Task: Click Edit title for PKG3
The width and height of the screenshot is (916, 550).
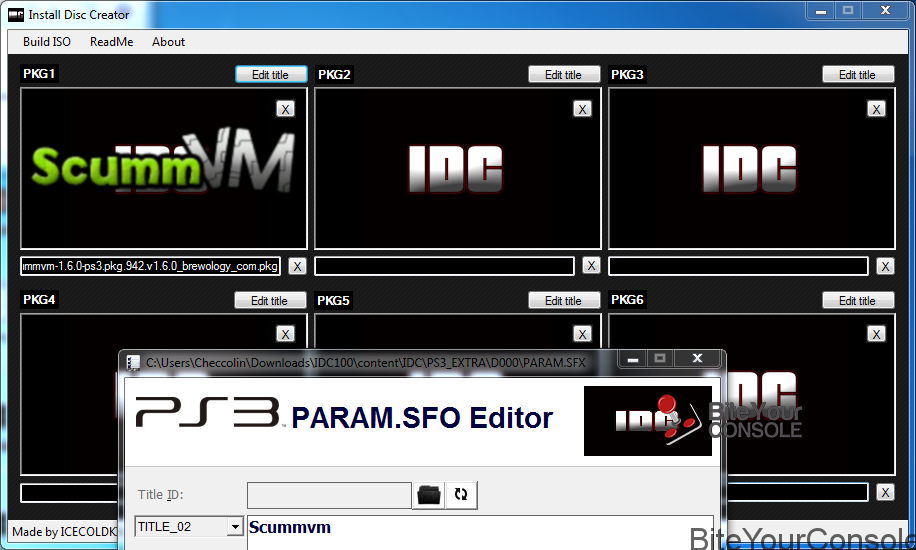Action: click(858, 74)
